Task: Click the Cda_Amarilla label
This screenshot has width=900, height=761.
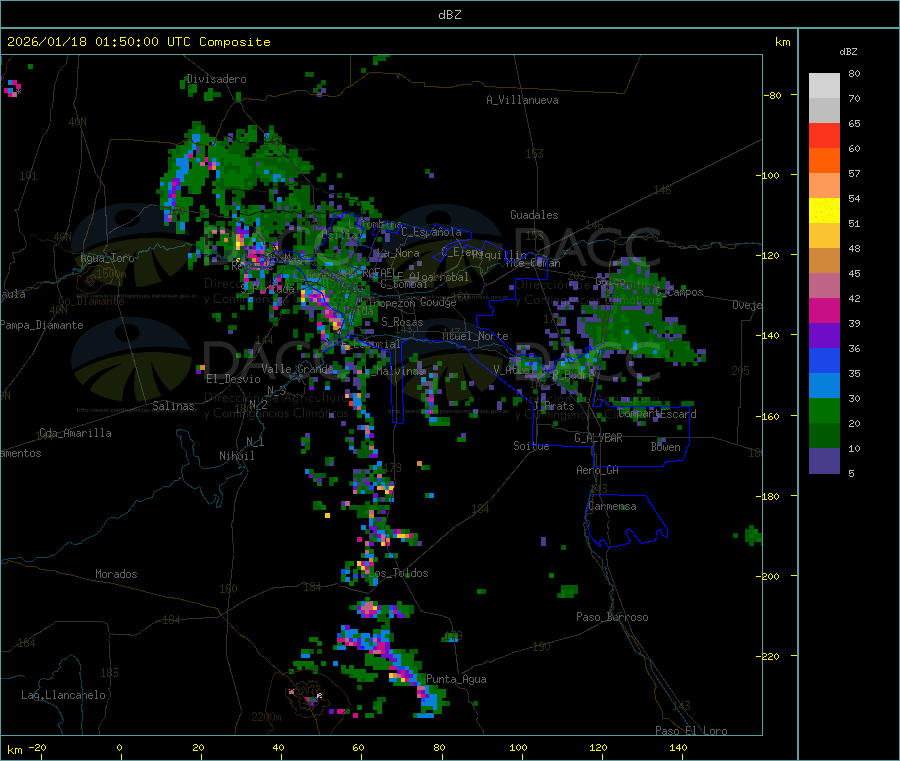Action: click(75, 433)
